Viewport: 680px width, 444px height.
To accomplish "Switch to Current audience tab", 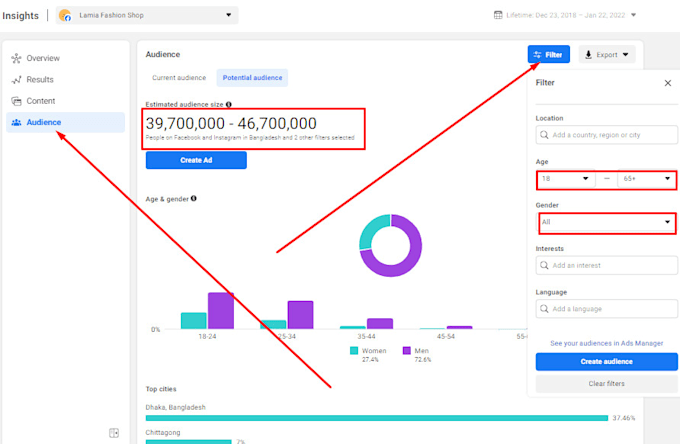I will 179,78.
